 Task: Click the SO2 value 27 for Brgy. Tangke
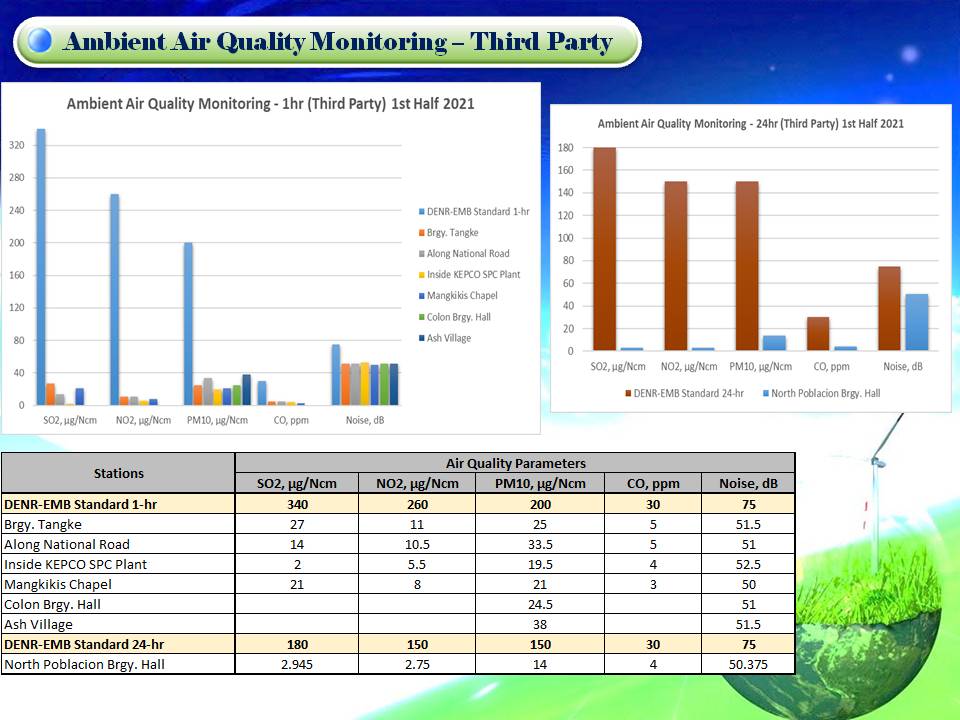click(297, 525)
